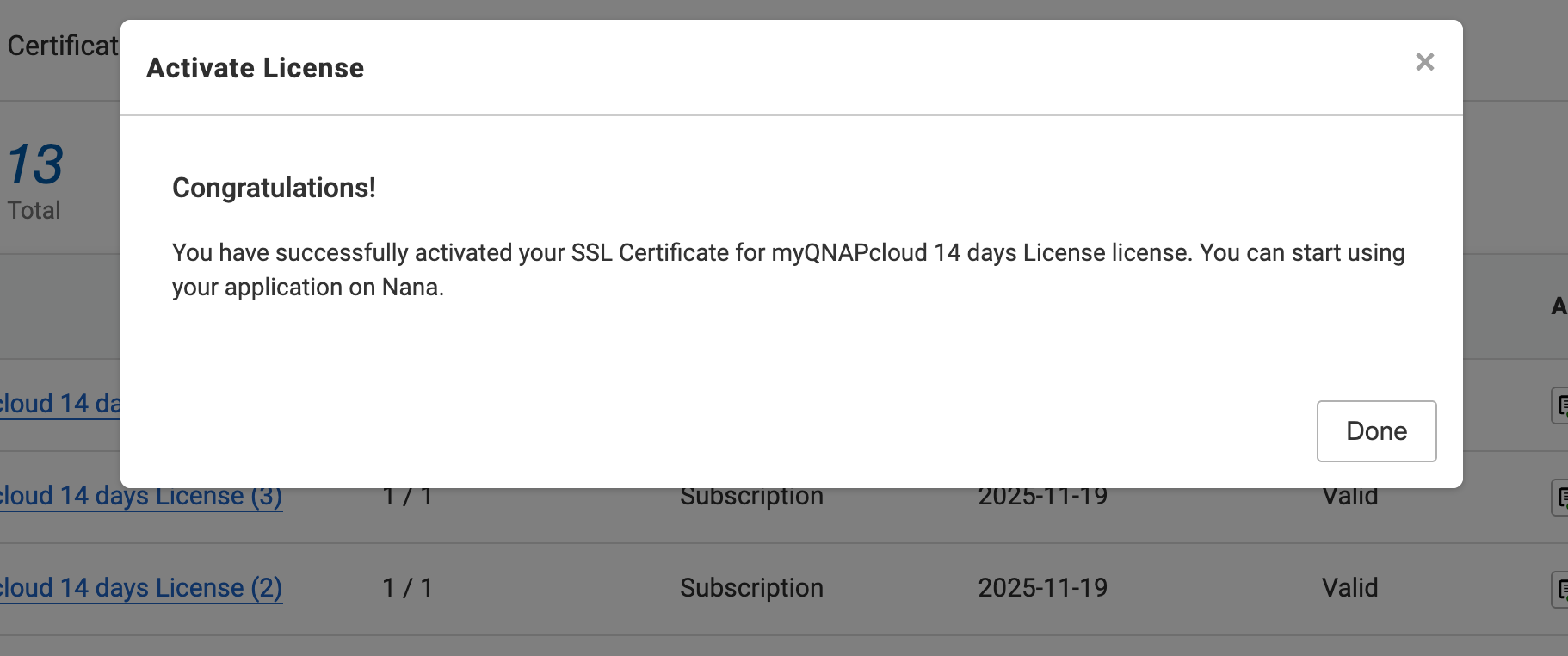The height and width of the screenshot is (656, 1568).
Task: Click the Valid status in License (2) row
Action: [x=1349, y=588]
